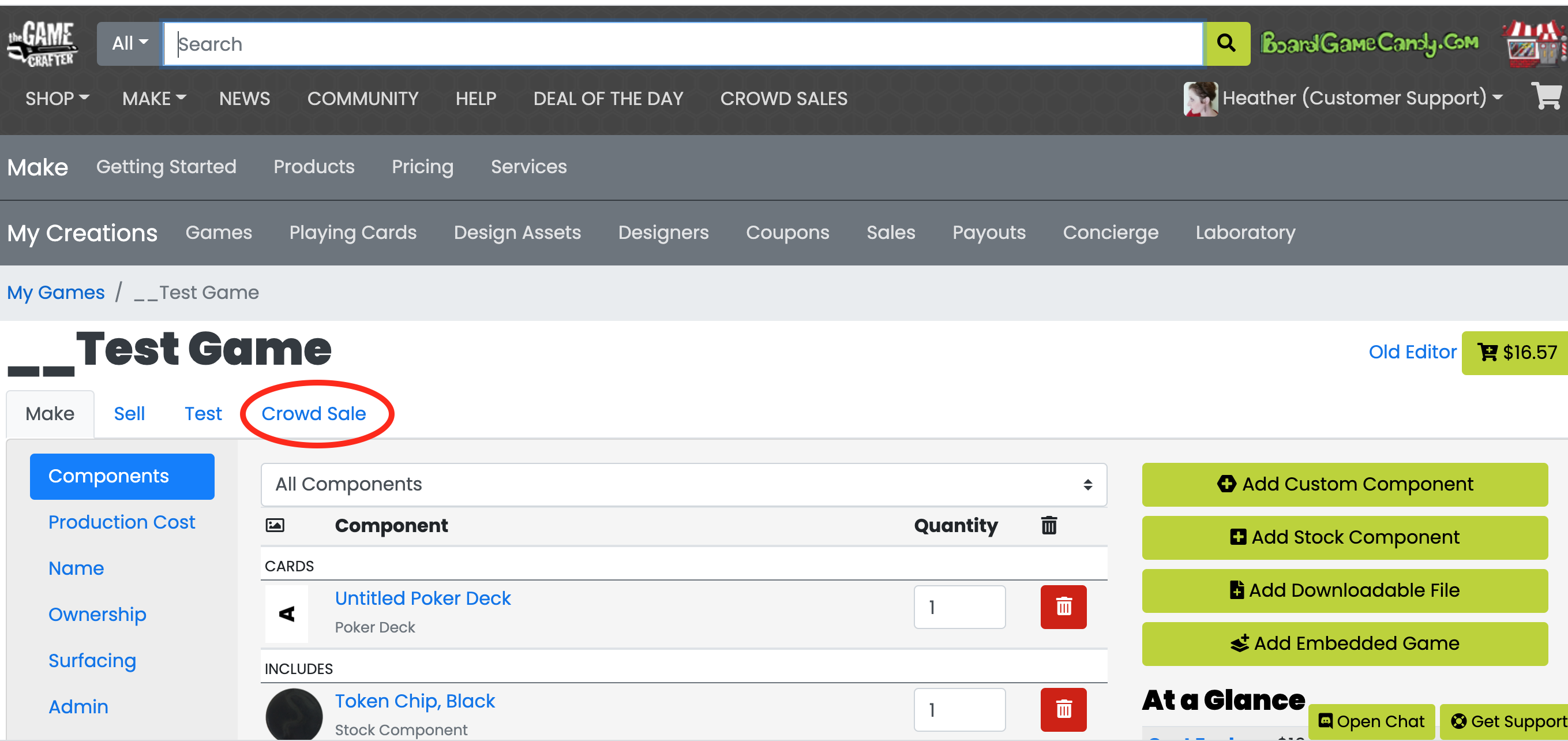Delete the Untitled Poker Deck component
Image resolution: width=1568 pixels, height=741 pixels.
coord(1063,607)
